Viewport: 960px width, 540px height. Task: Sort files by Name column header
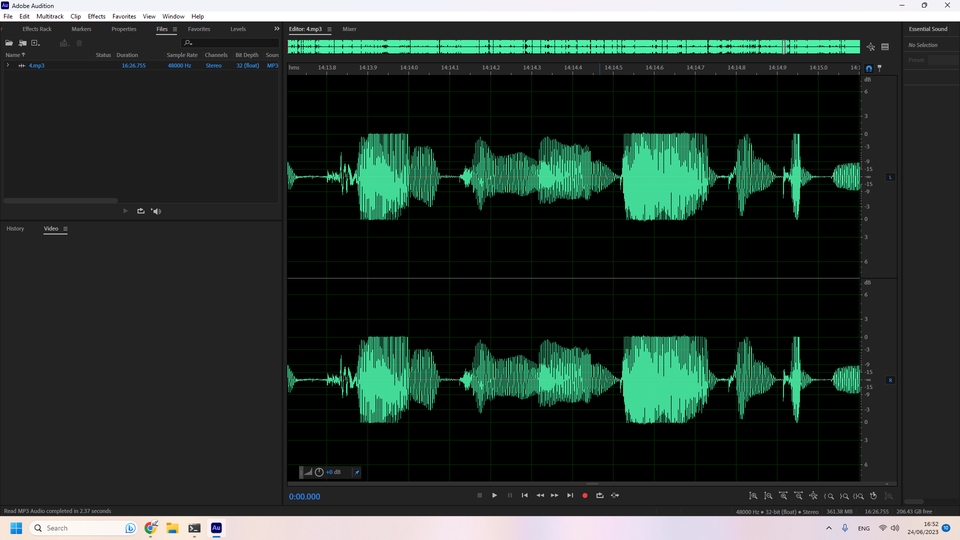pos(15,54)
